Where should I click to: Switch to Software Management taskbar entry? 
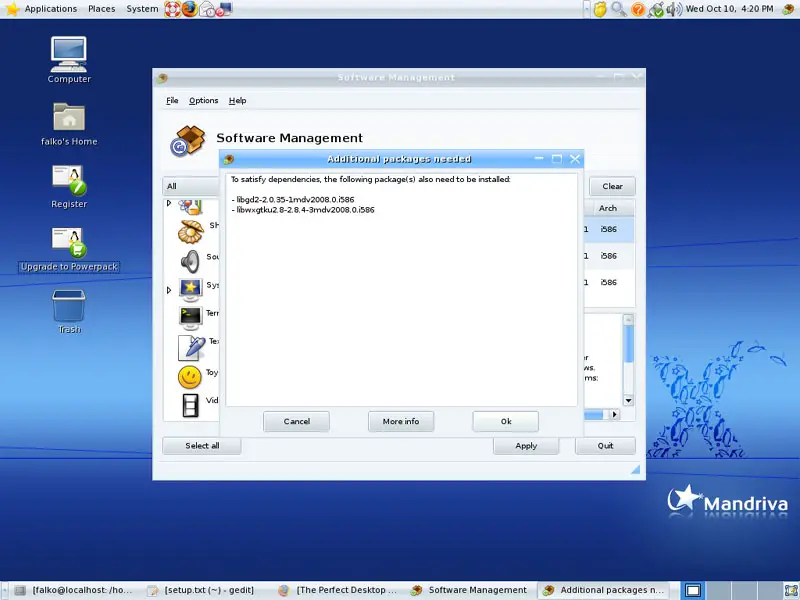[470, 590]
